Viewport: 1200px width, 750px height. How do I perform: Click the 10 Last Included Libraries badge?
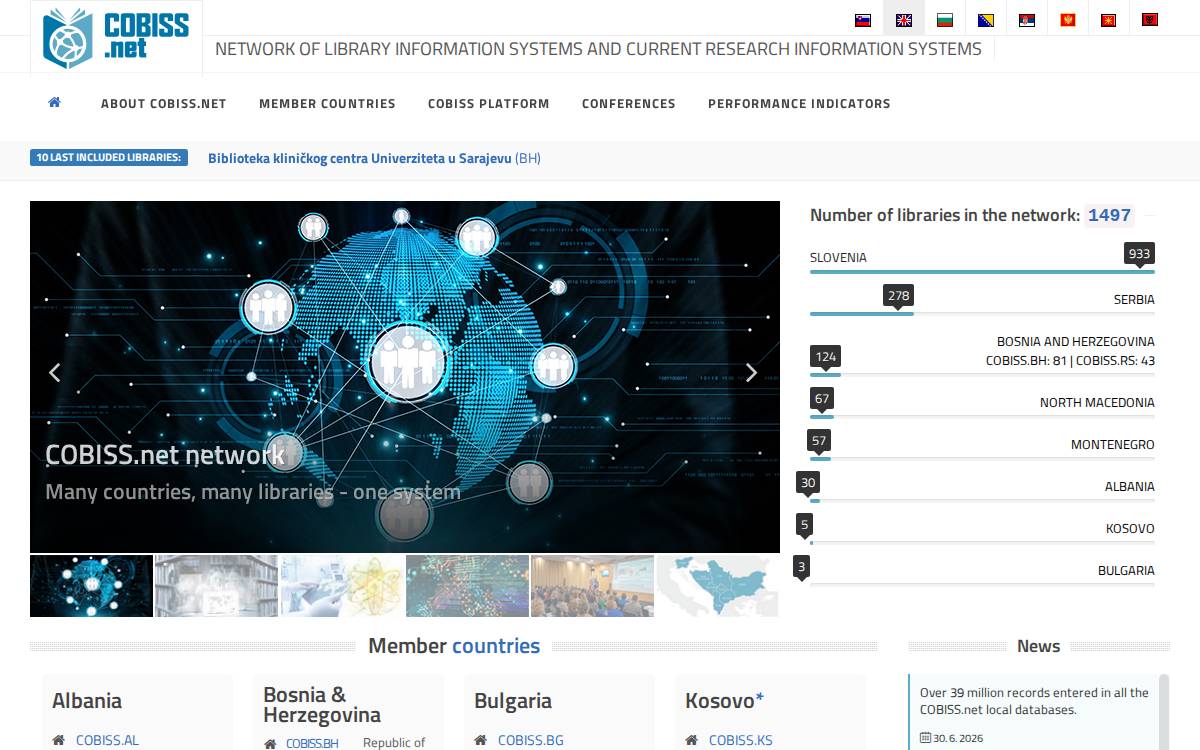point(109,157)
